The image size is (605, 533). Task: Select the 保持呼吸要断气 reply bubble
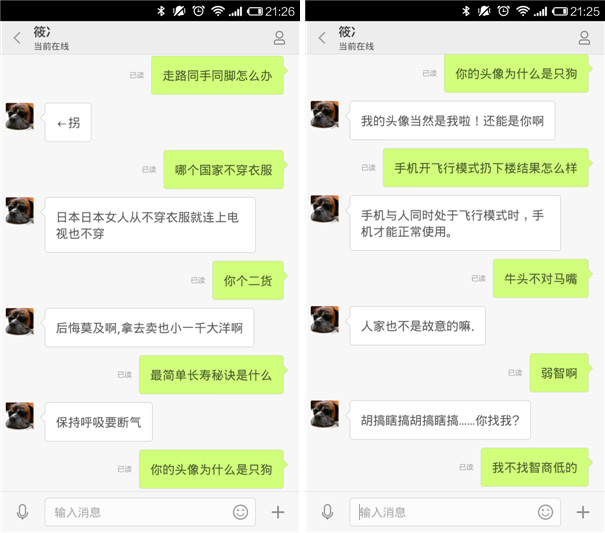coord(98,422)
